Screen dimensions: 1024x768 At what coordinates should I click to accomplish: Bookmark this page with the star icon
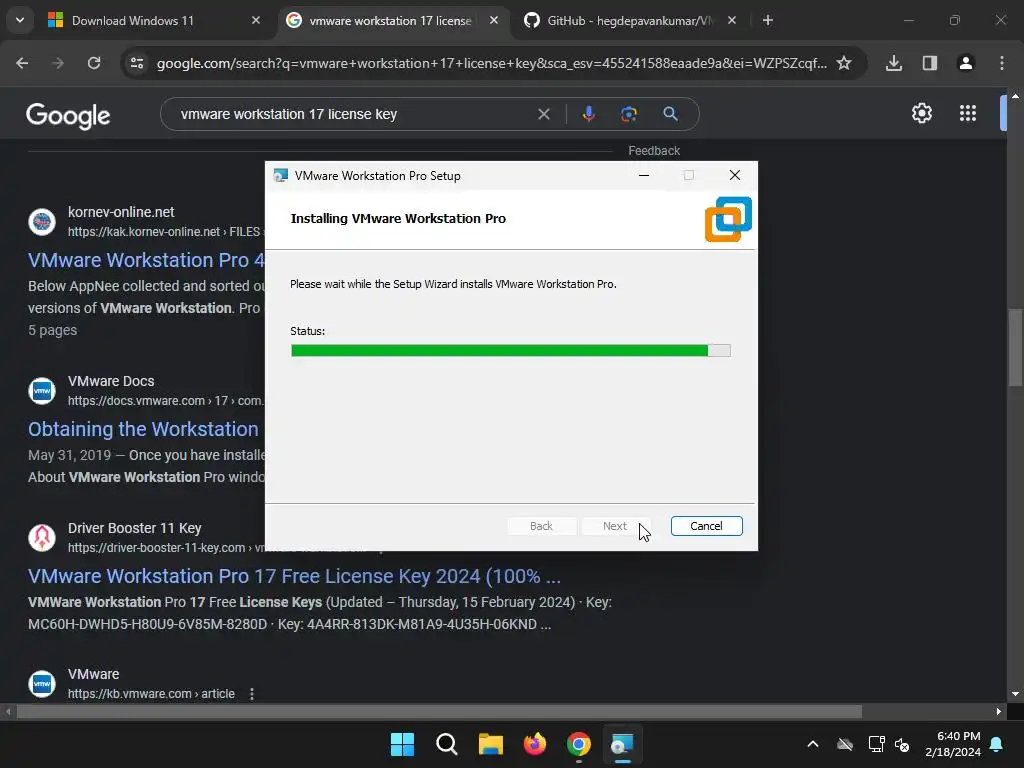(x=844, y=63)
